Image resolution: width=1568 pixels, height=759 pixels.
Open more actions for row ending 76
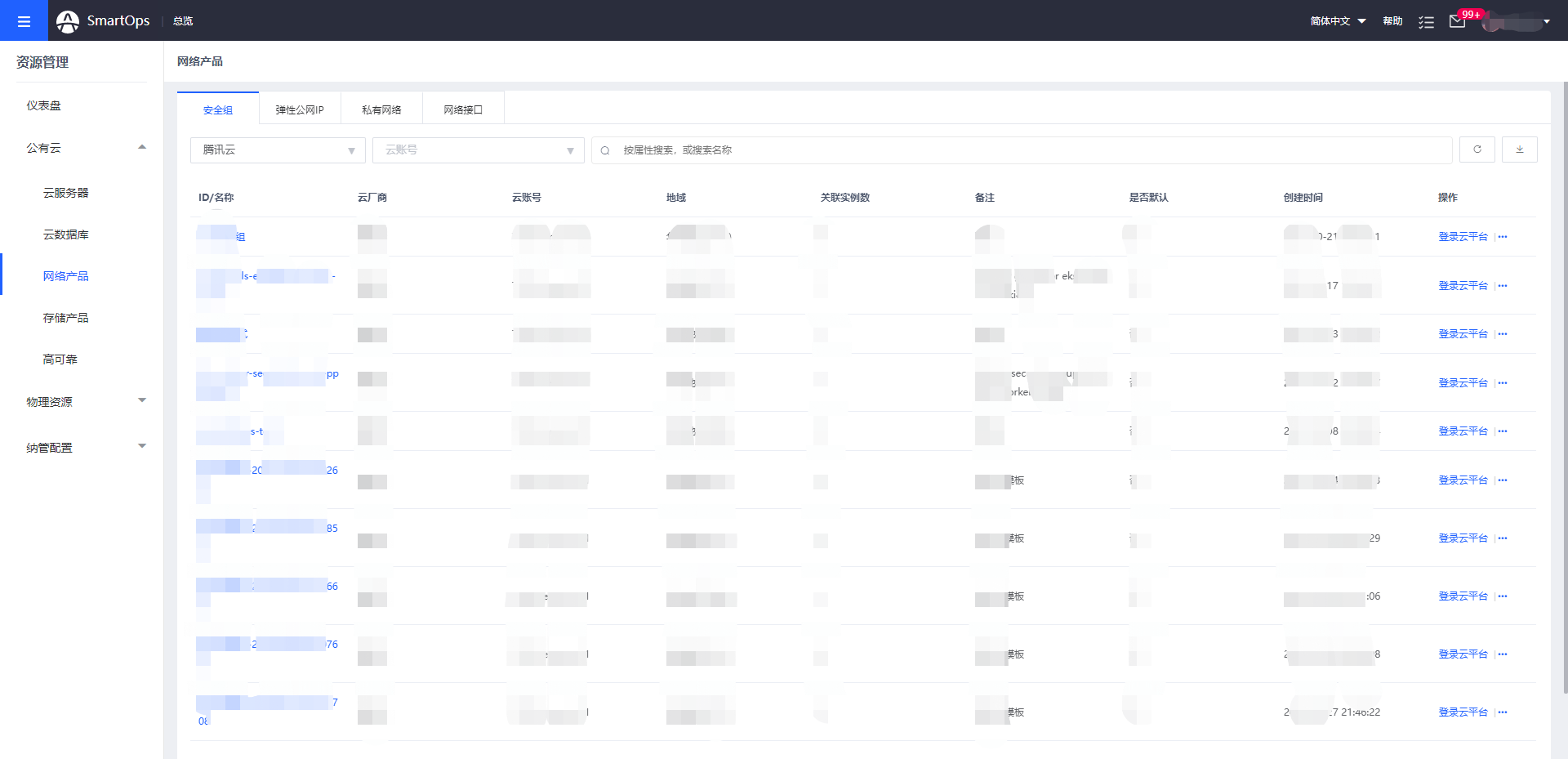click(1503, 654)
